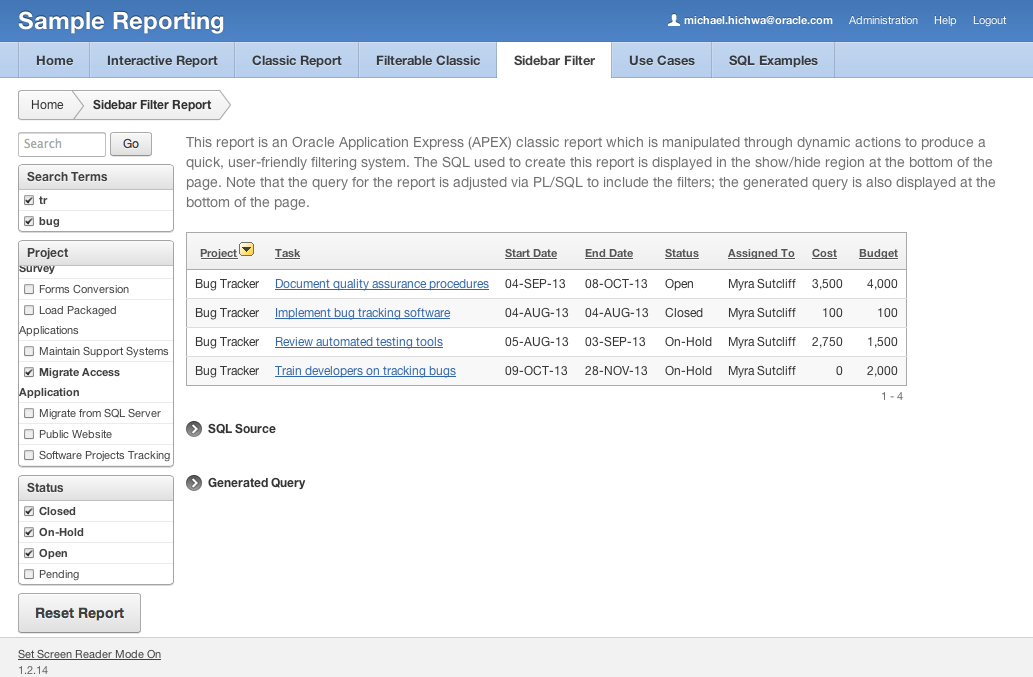Open the Project column sort menu icon
1033x677 pixels.
point(246,248)
